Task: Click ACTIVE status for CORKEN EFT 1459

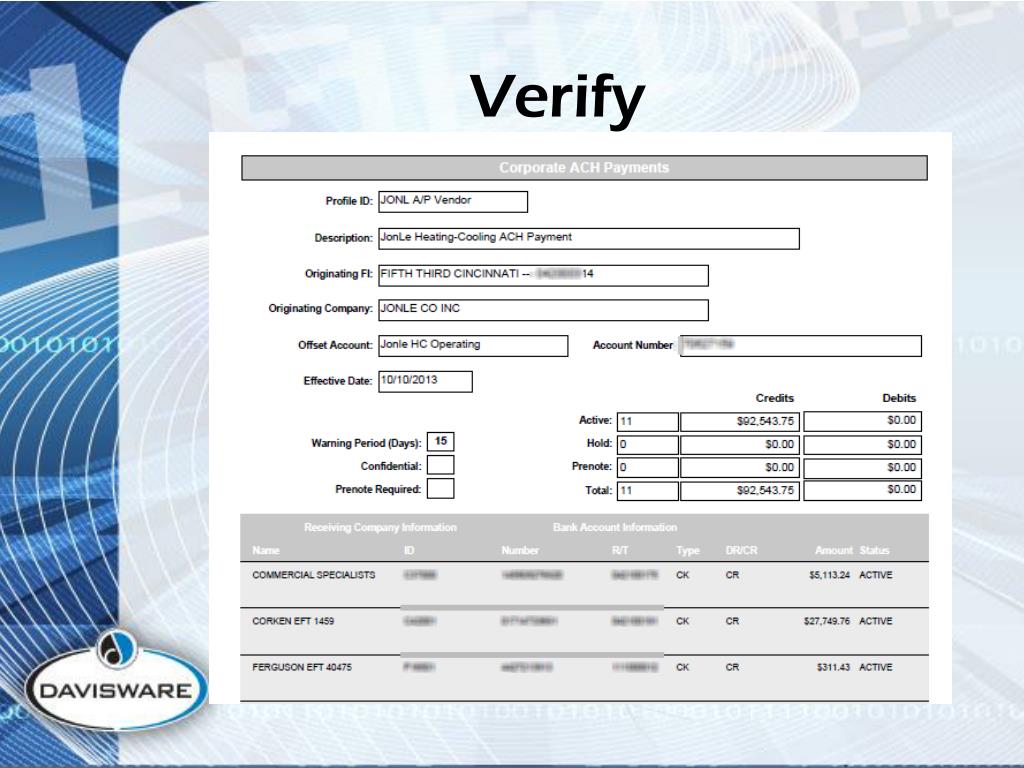Action: tap(876, 621)
